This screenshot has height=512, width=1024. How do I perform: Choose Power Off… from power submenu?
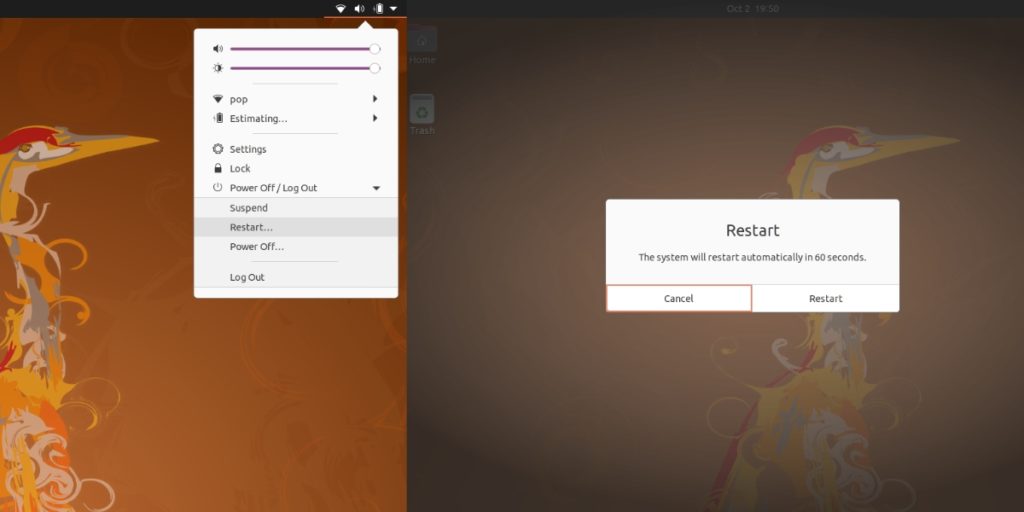pos(296,247)
